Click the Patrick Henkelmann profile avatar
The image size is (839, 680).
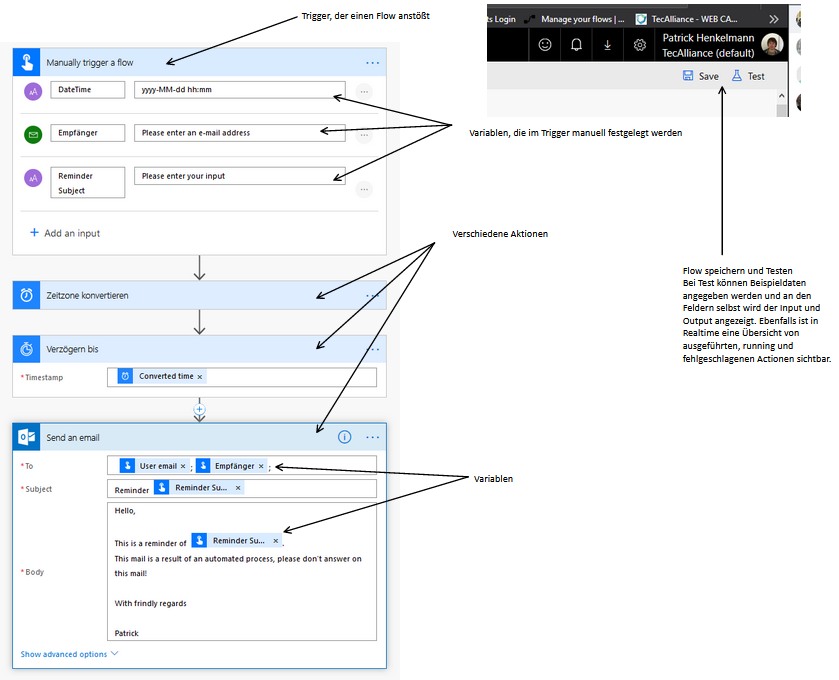pos(771,45)
